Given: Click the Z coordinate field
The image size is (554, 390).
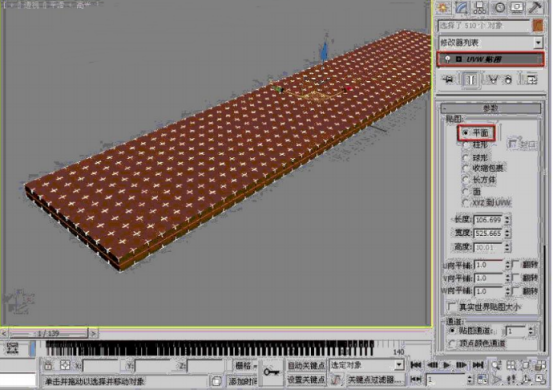Looking at the screenshot, I should click(x=204, y=366).
